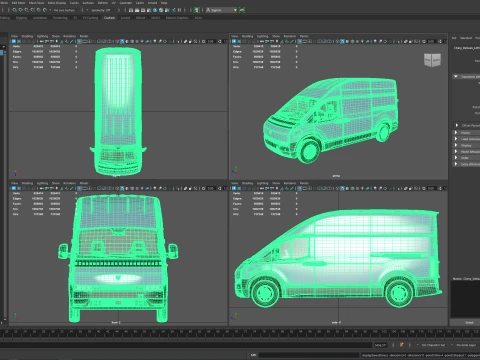480x360 pixels.
Task: Click the MEL command line input
Action: (x=308, y=355)
